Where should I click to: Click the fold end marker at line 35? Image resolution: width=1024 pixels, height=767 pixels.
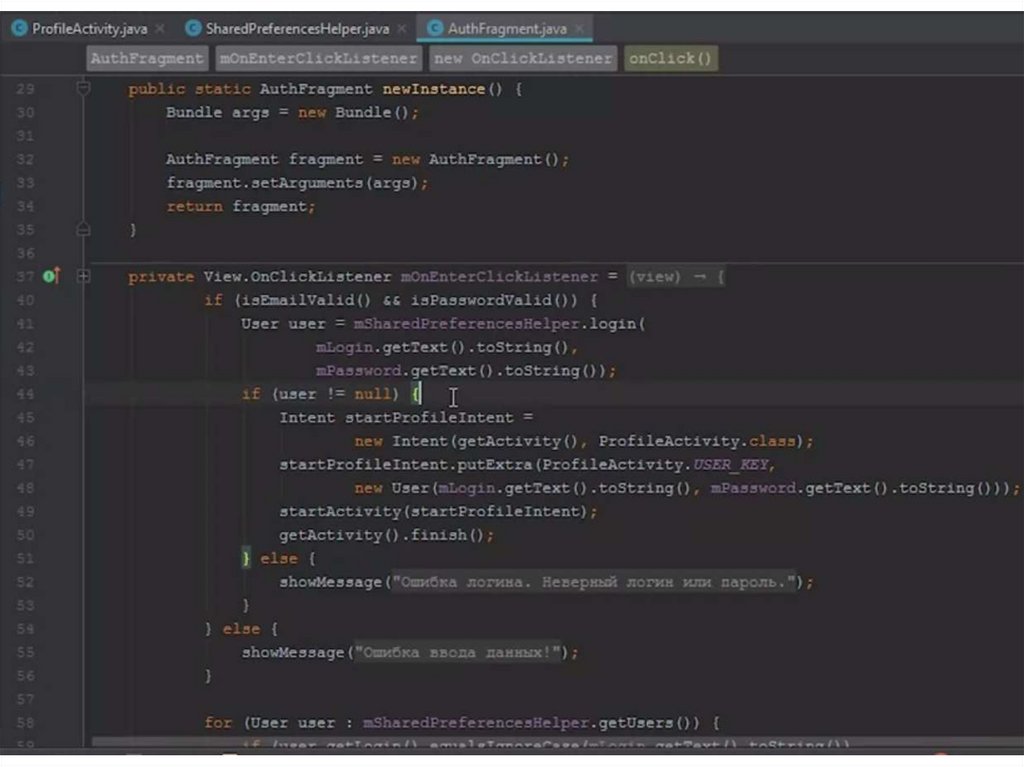[x=84, y=230]
